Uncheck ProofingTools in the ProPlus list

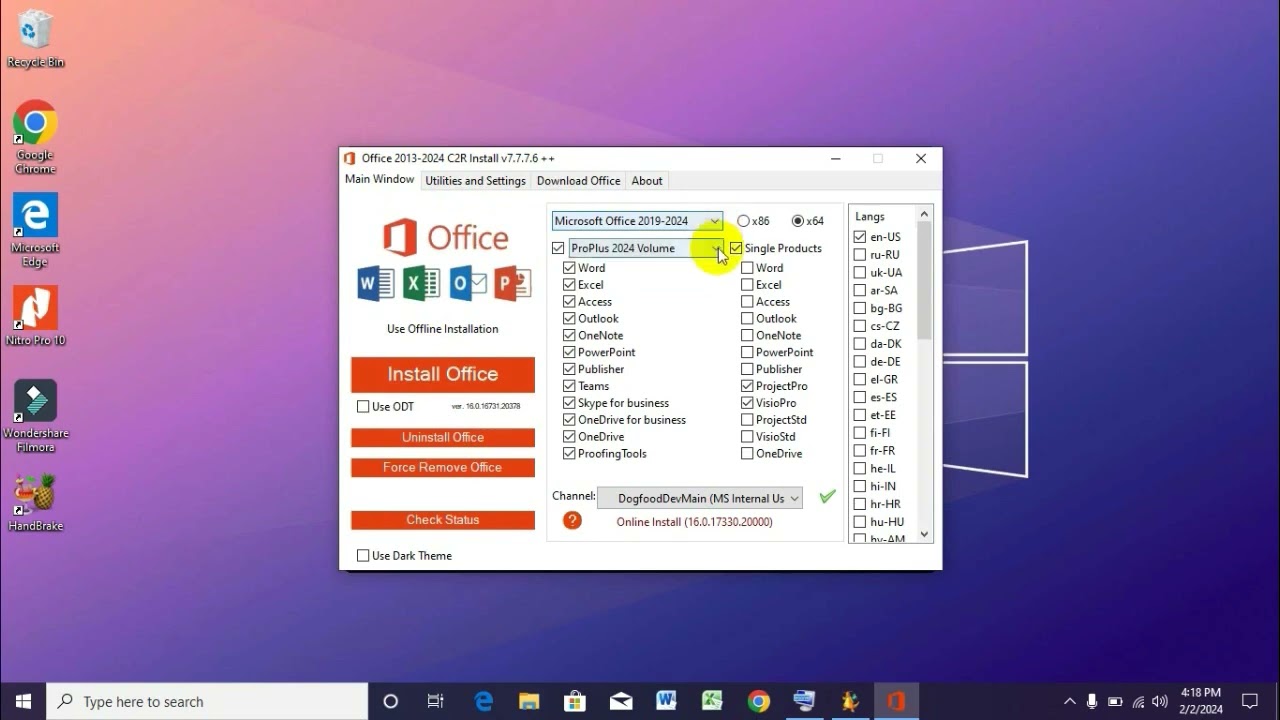(x=569, y=454)
